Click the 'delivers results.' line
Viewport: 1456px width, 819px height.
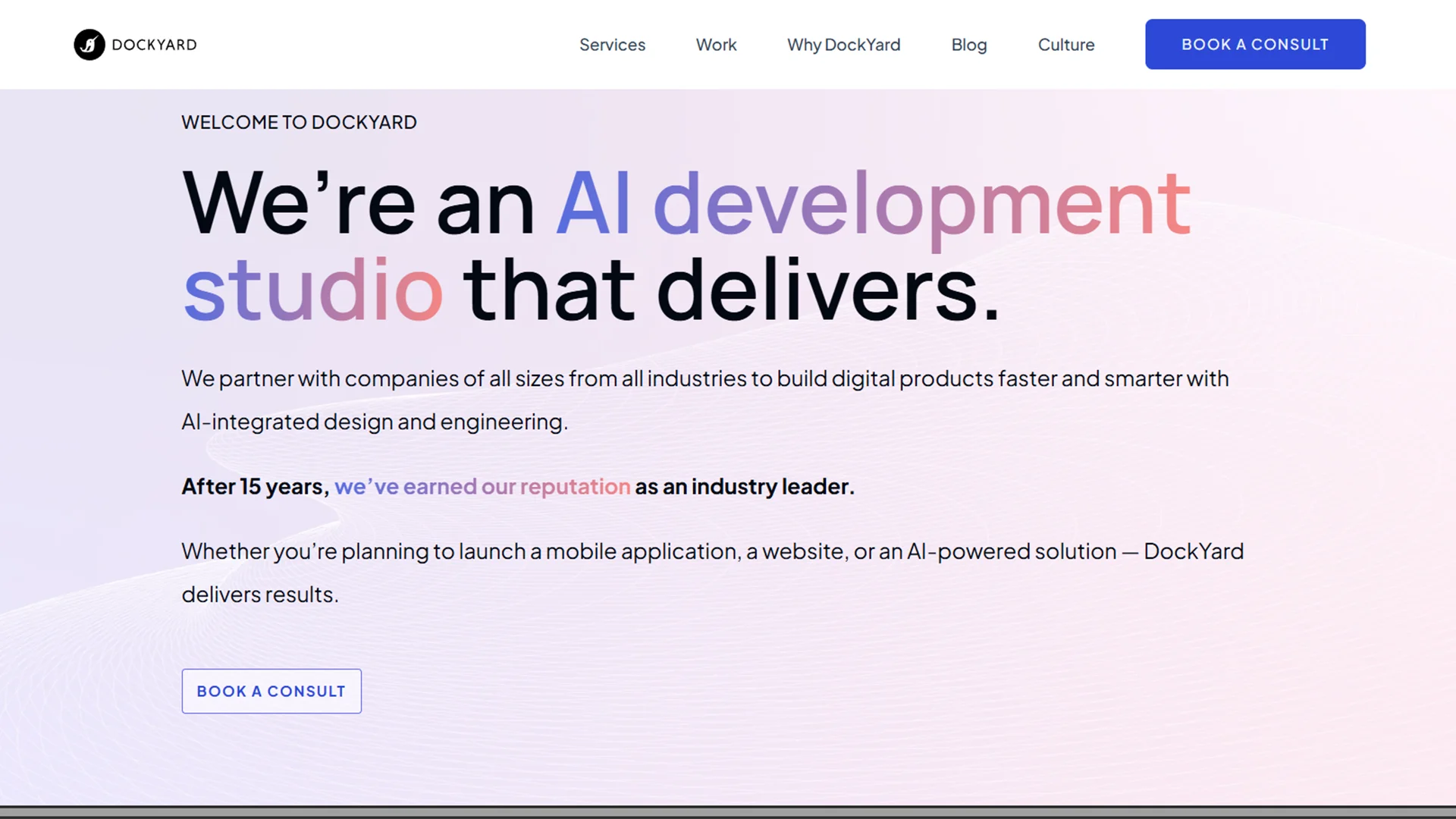(x=260, y=595)
